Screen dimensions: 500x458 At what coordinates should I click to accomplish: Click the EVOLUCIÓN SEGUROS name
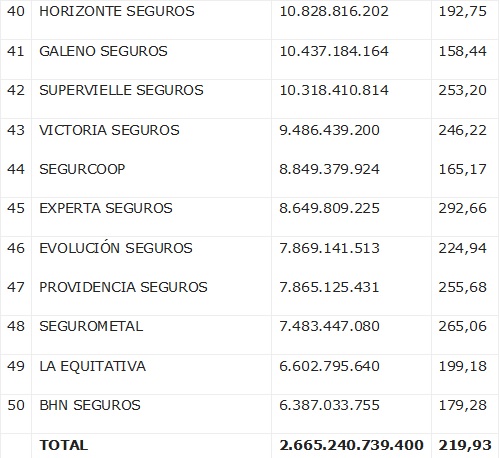[116, 248]
